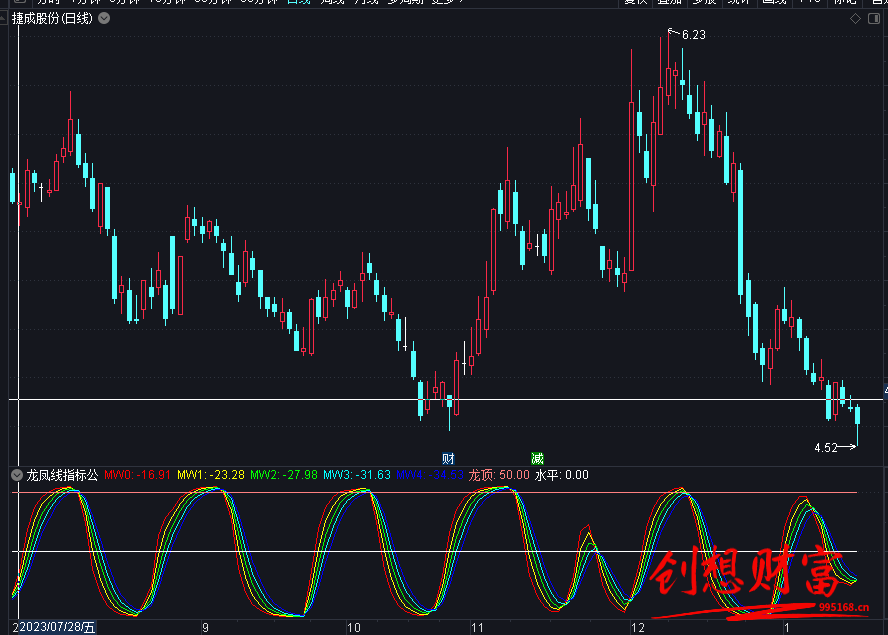Click the 6.23 high price label
The height and width of the screenshot is (635, 888).
694,35
